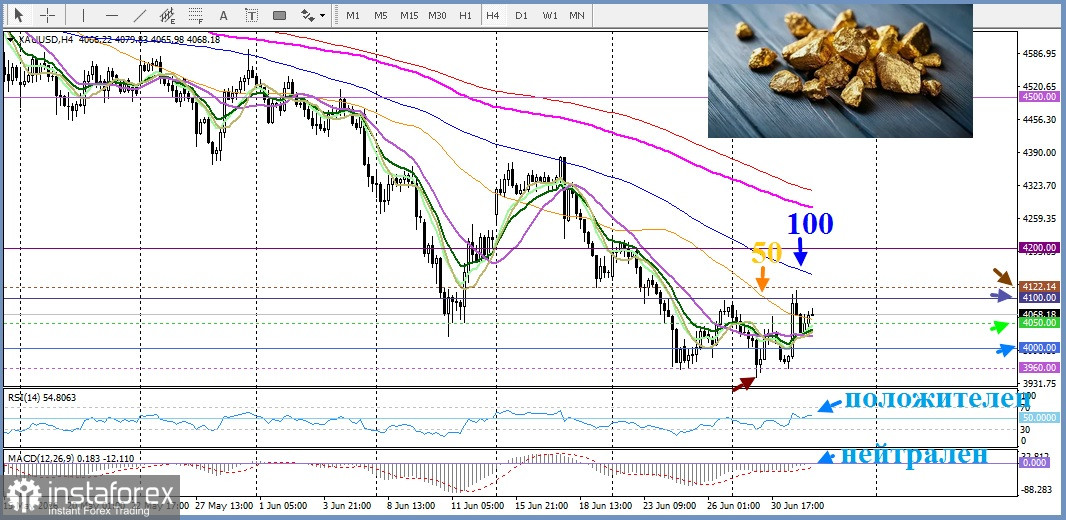This screenshot has width=1066, height=520.
Task: Switch chart to D1 timeframe
Action: pos(521,15)
